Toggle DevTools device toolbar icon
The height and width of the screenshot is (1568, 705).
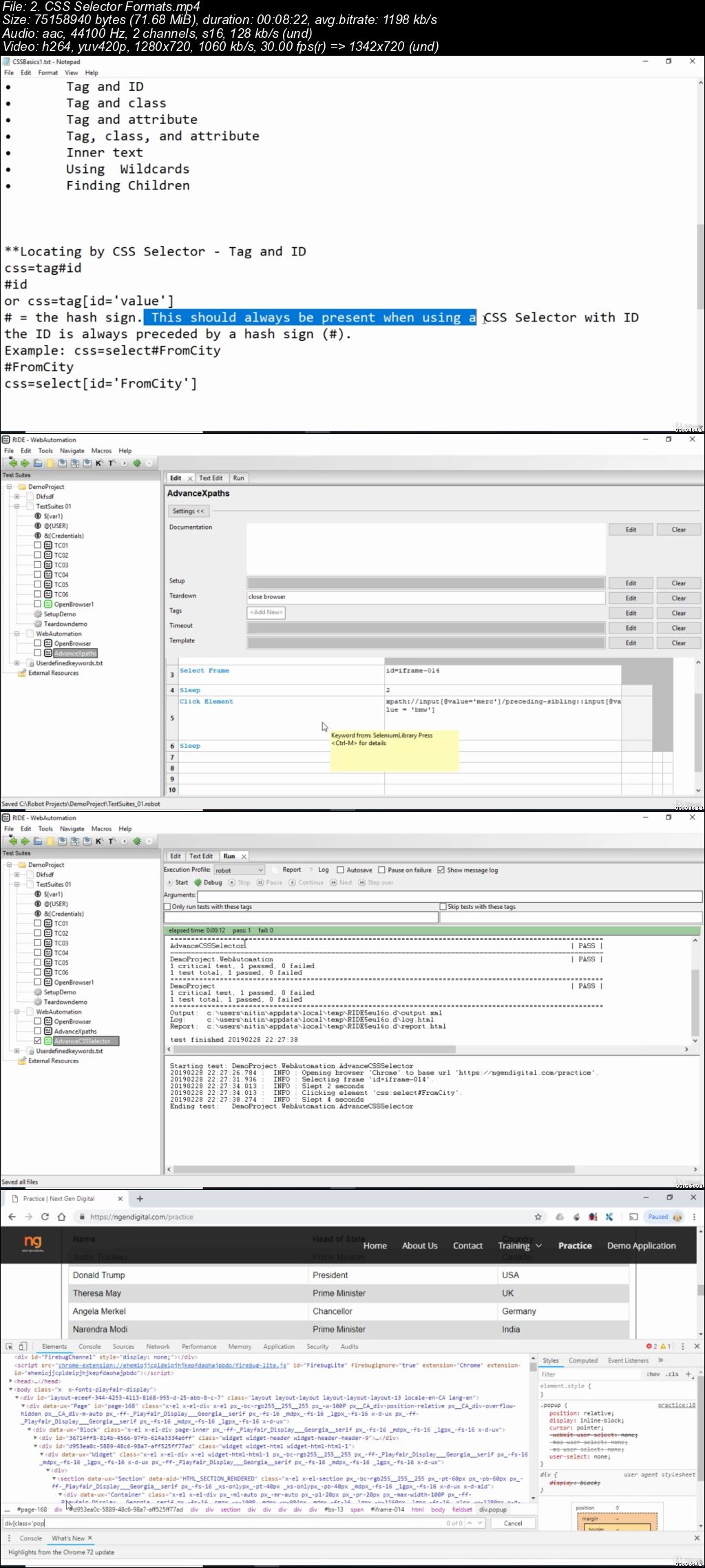pos(23,1346)
